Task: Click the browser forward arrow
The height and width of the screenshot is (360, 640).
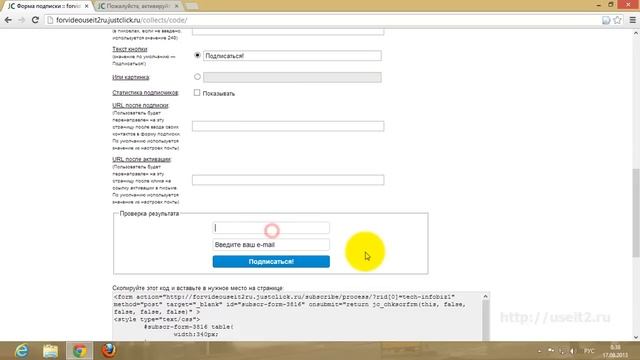Action: coord(21,20)
